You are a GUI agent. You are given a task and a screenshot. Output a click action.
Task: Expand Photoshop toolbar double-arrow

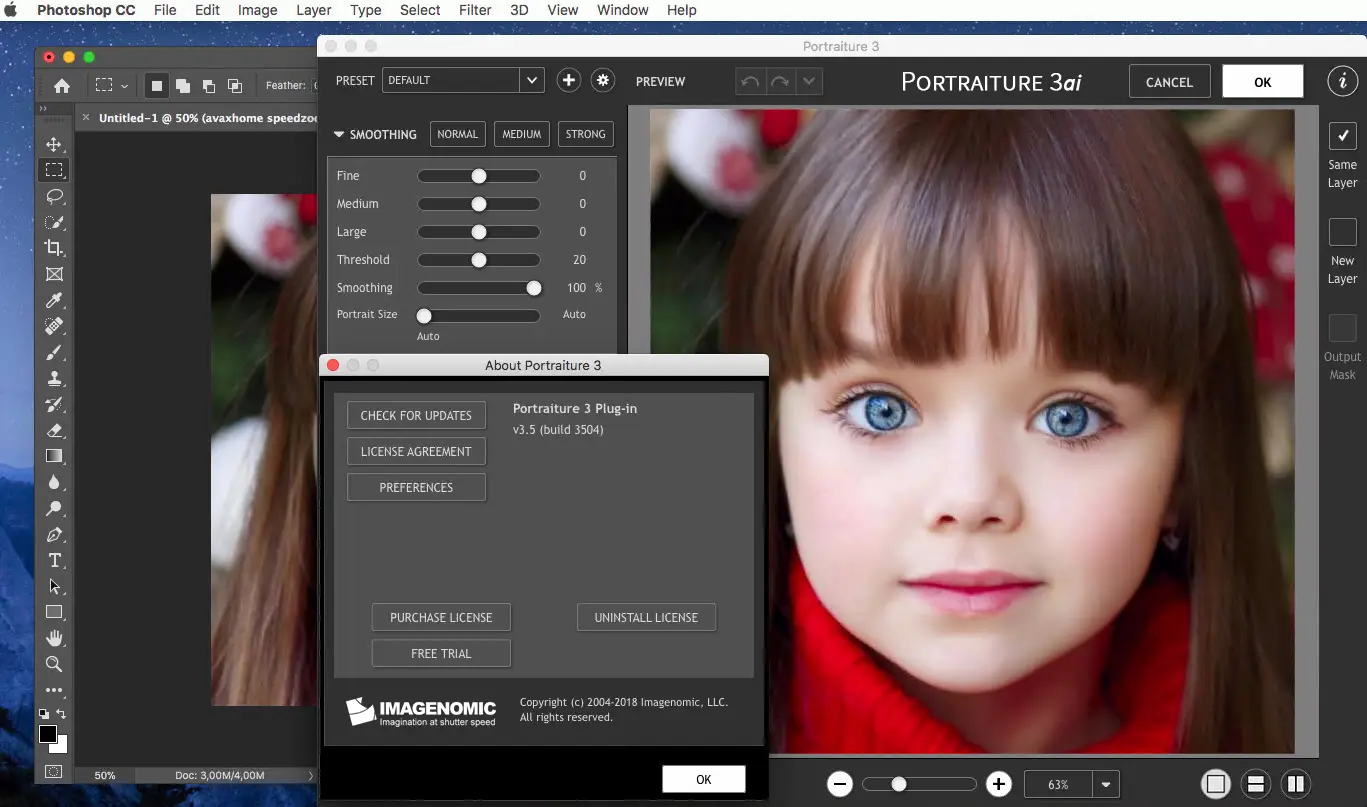click(x=43, y=109)
